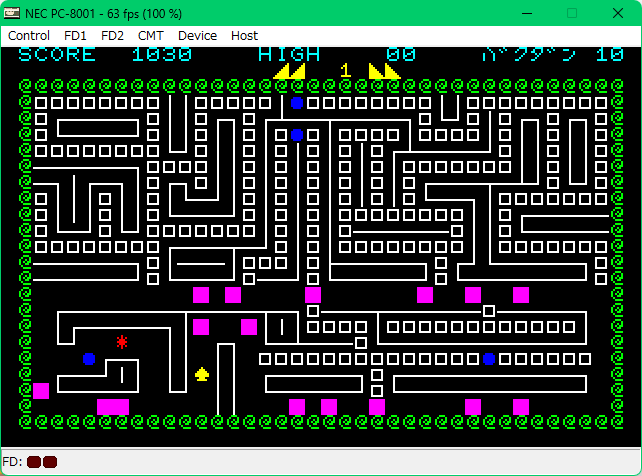Click the FD: status bar label
642x476 pixels.
coord(12,462)
